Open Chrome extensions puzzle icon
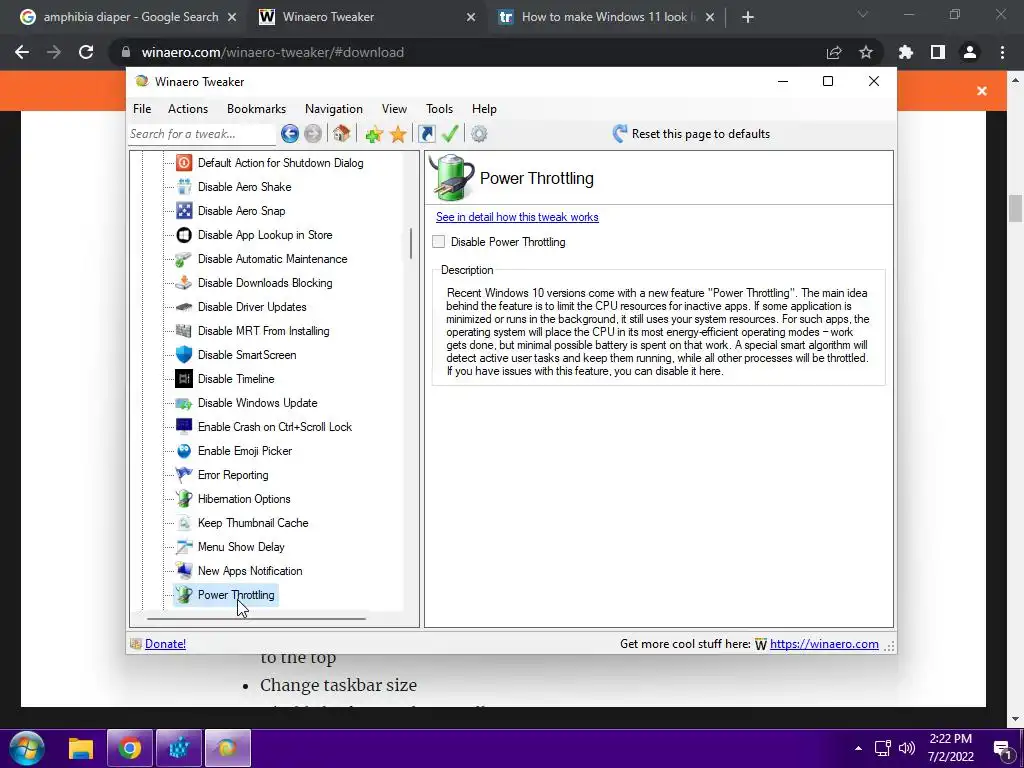1024x768 pixels. tap(906, 52)
